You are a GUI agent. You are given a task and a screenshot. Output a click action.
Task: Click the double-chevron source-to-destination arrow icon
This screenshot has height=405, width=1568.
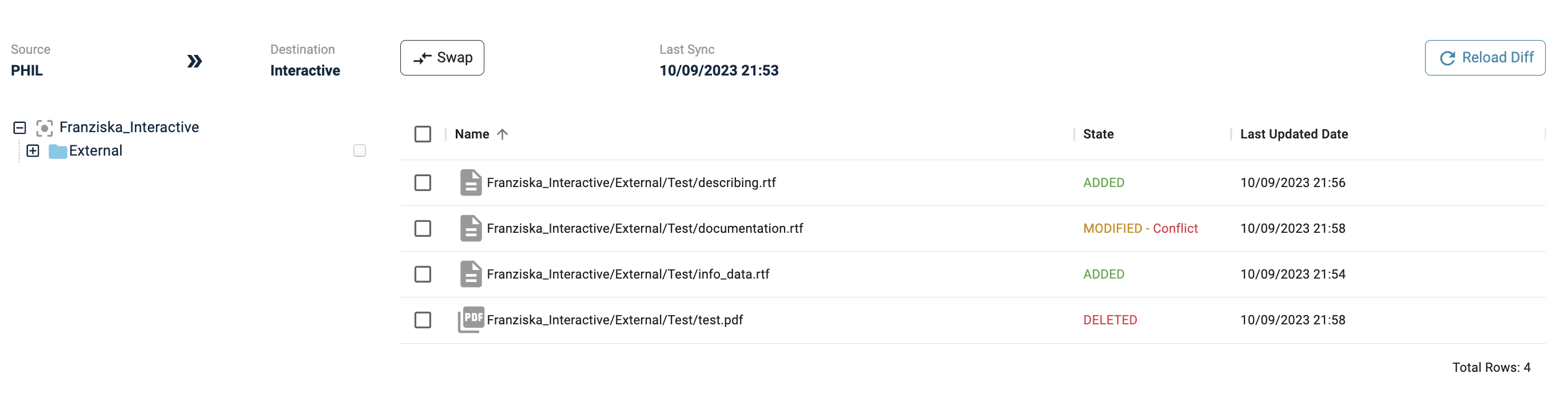pos(194,61)
